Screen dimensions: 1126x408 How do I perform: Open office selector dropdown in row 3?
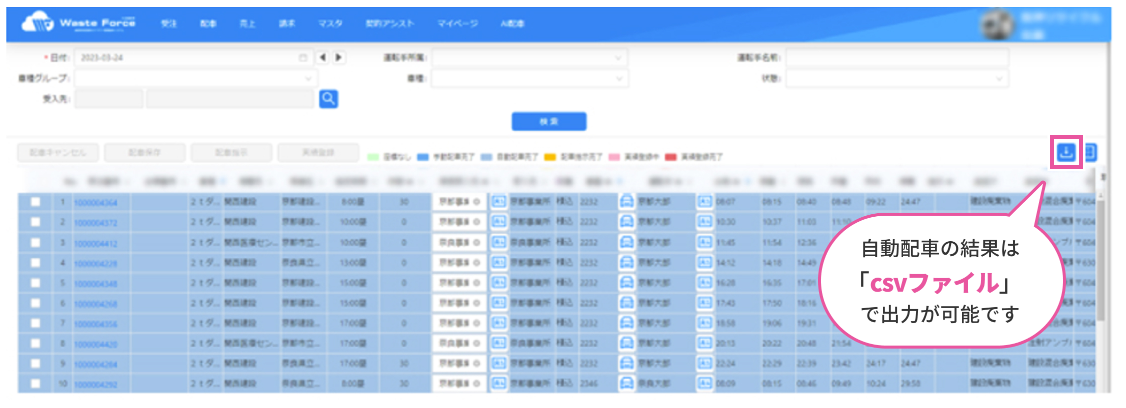pos(460,243)
